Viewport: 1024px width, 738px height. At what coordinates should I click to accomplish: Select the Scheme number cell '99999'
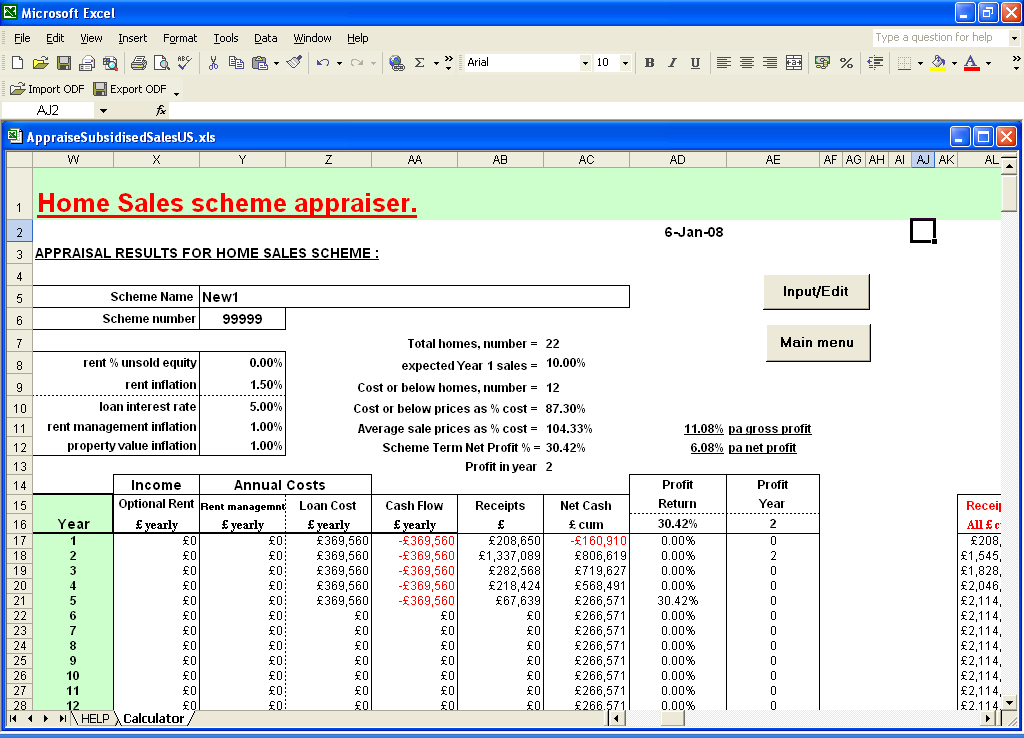point(242,319)
